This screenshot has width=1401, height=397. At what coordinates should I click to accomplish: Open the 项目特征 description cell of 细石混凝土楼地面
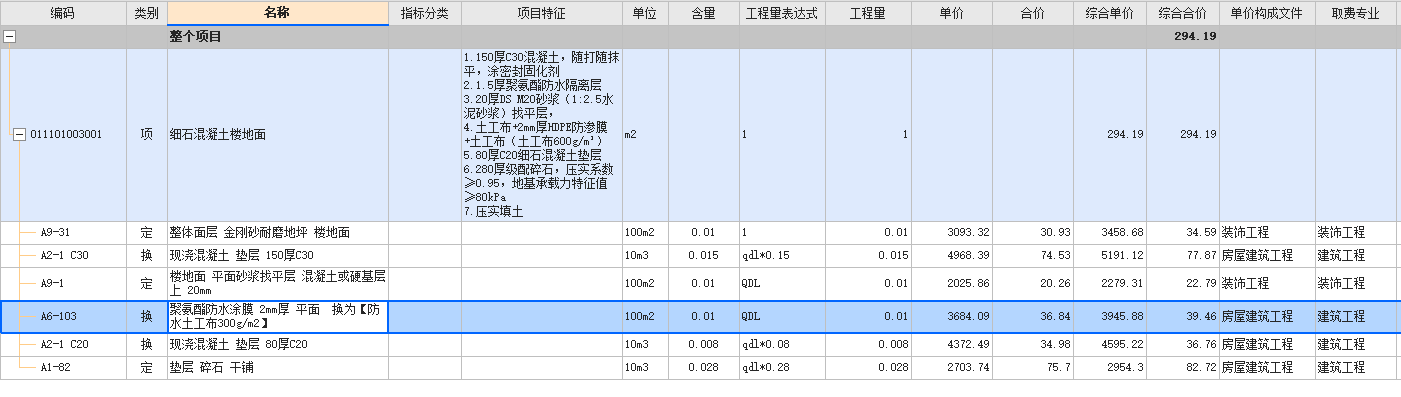(x=542, y=134)
